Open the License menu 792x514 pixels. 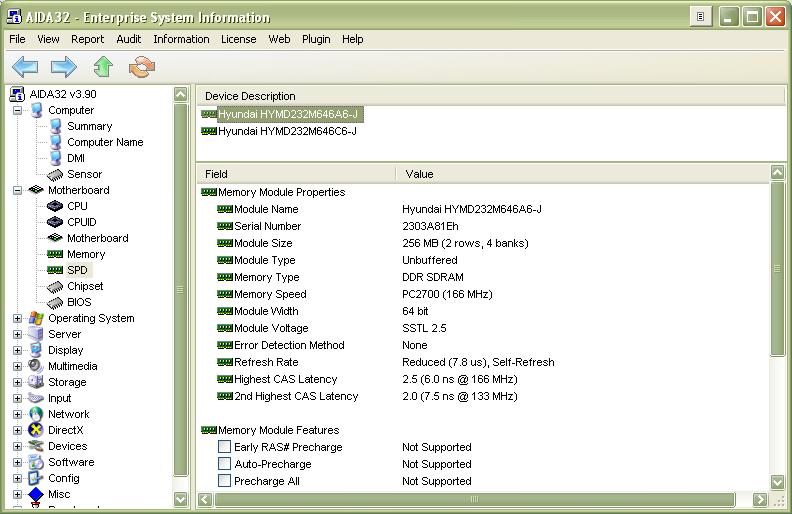click(x=238, y=39)
